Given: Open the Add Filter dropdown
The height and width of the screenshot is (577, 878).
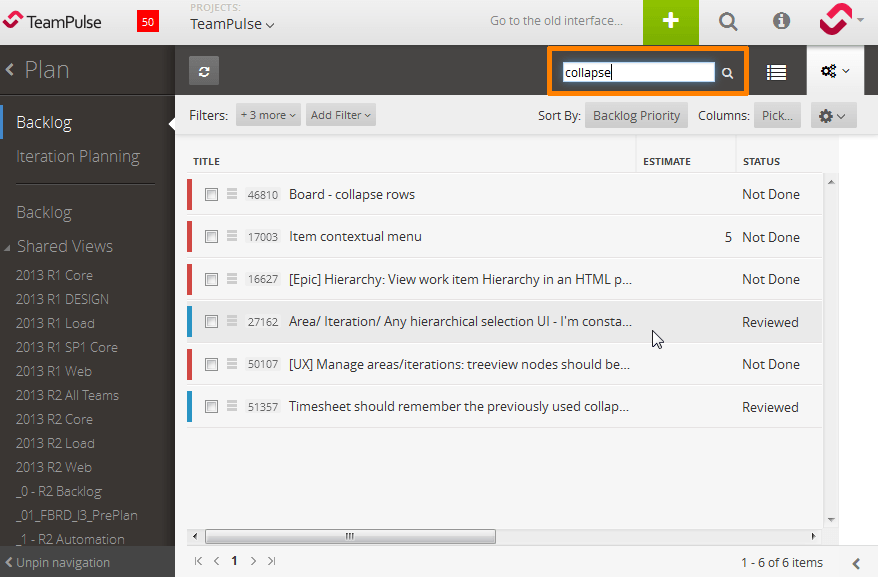Looking at the screenshot, I should (340, 115).
